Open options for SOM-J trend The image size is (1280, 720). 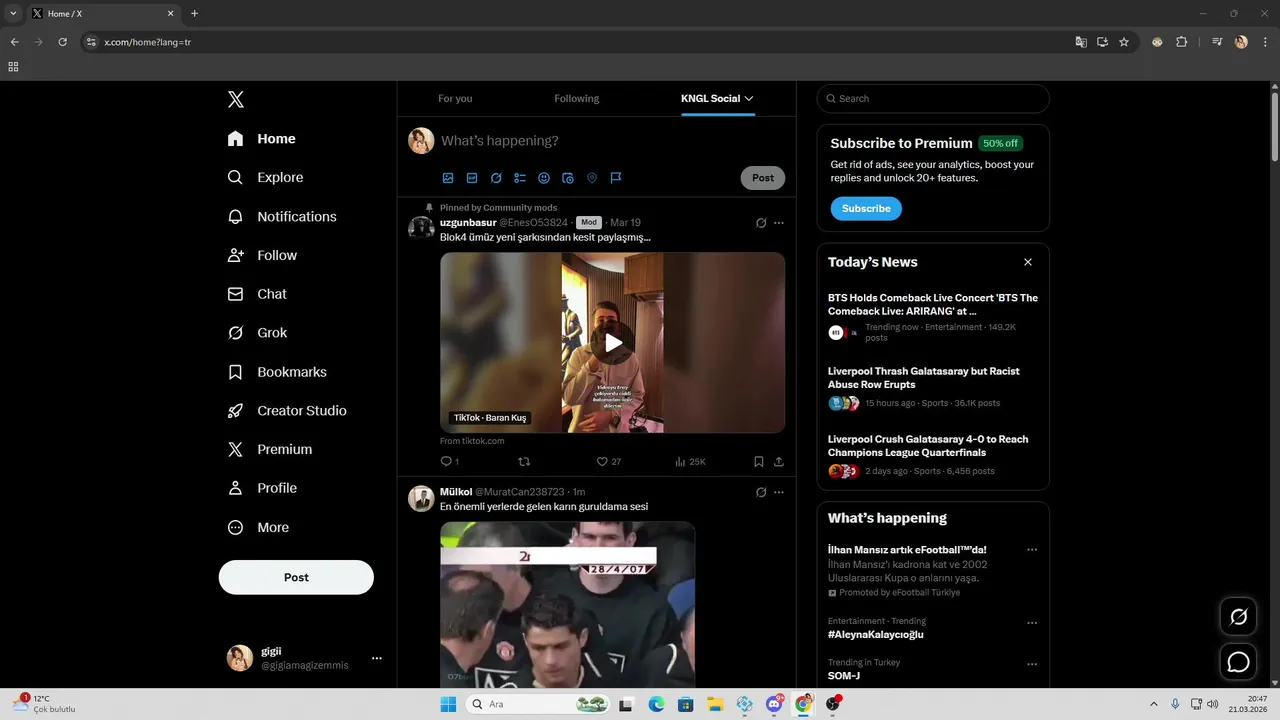1032,664
